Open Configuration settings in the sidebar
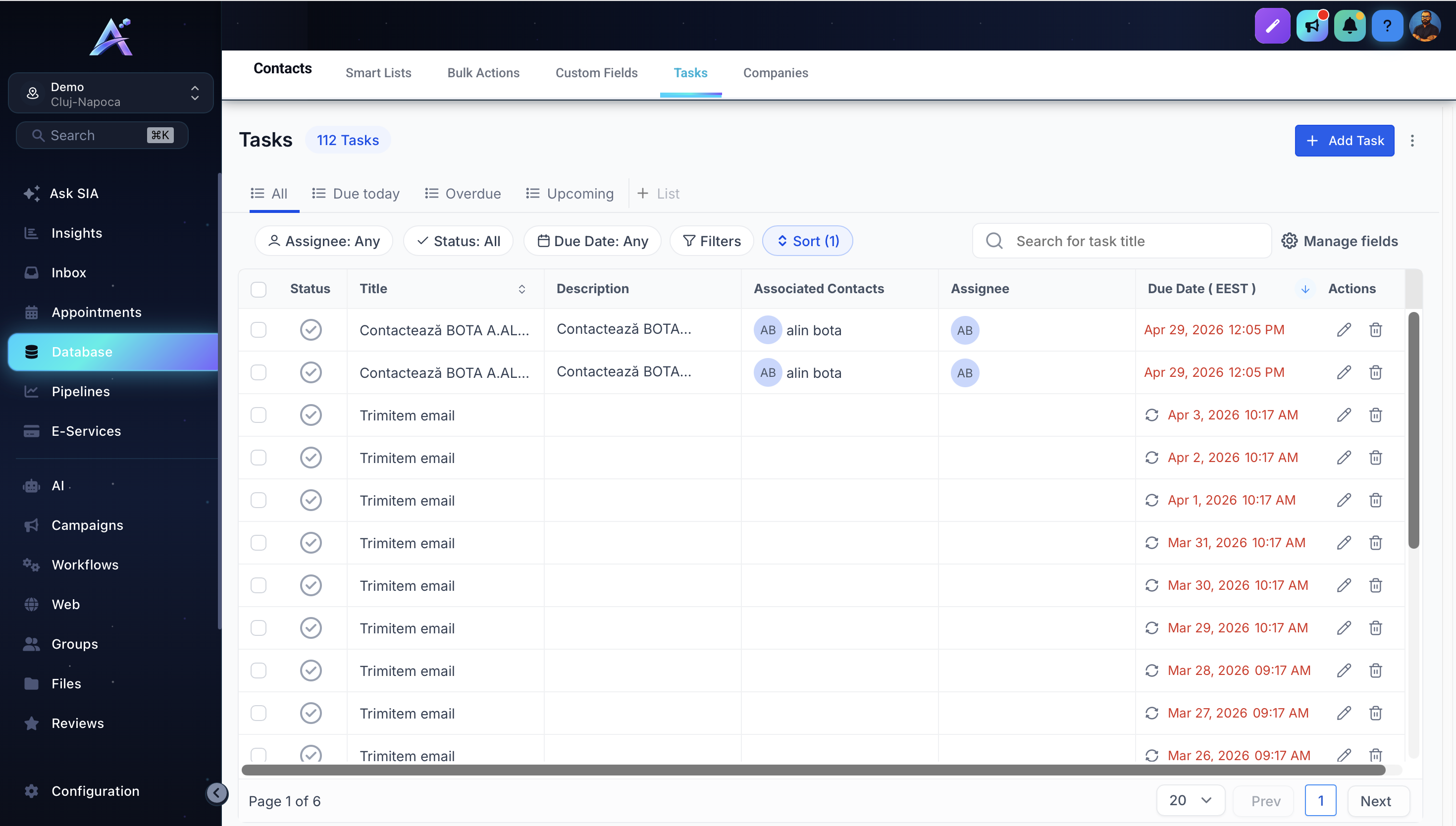The image size is (1456, 826). coord(95,791)
